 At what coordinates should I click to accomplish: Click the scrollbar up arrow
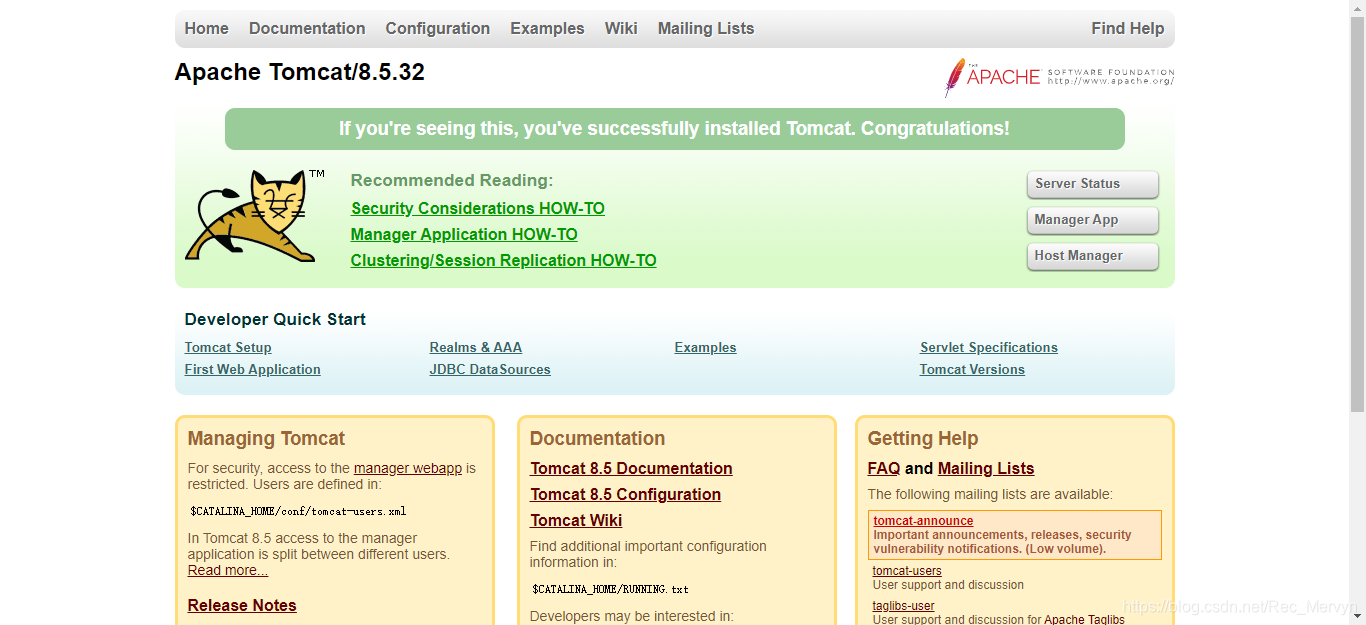(1357, 8)
